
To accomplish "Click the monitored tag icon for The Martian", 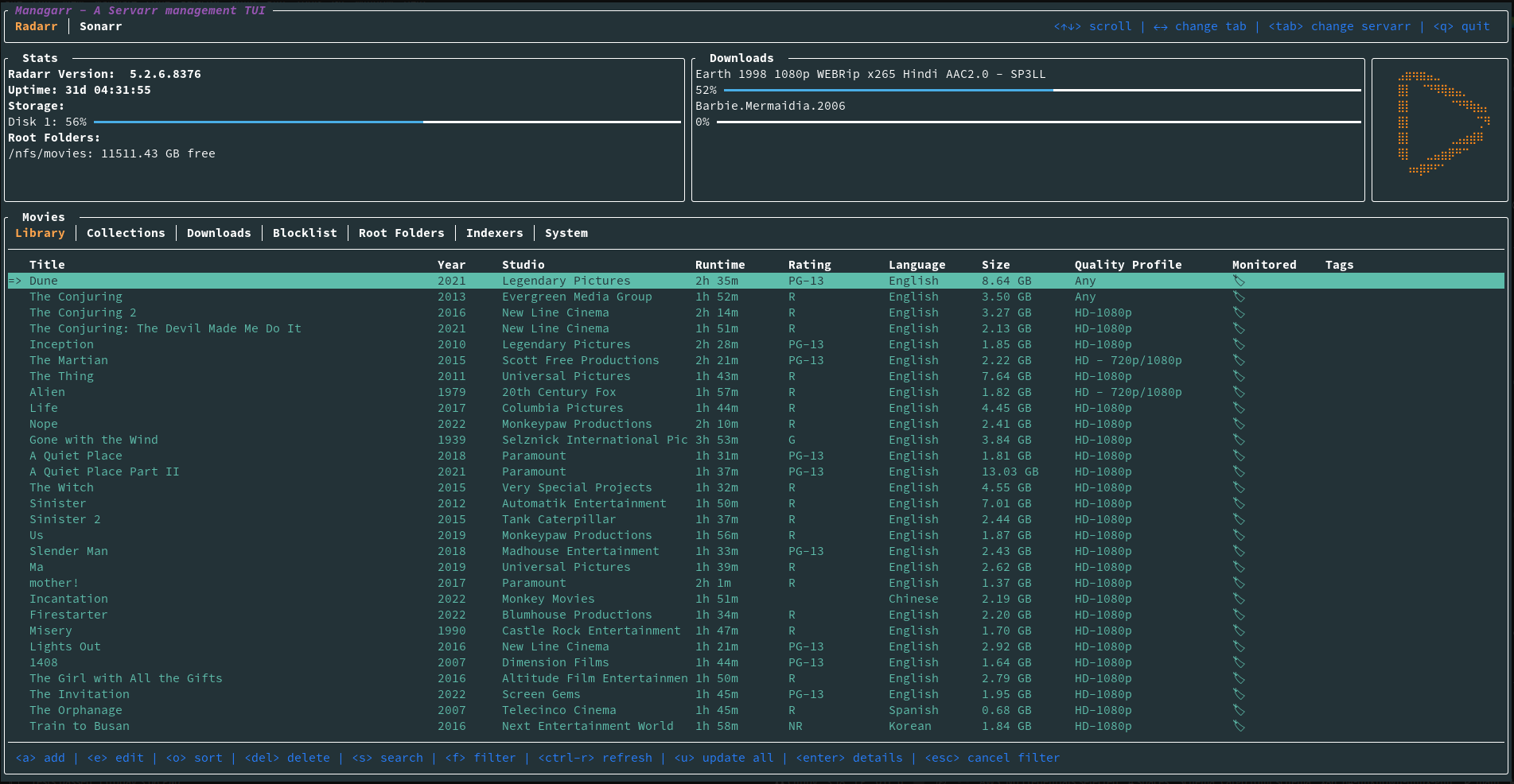I will (1239, 360).
